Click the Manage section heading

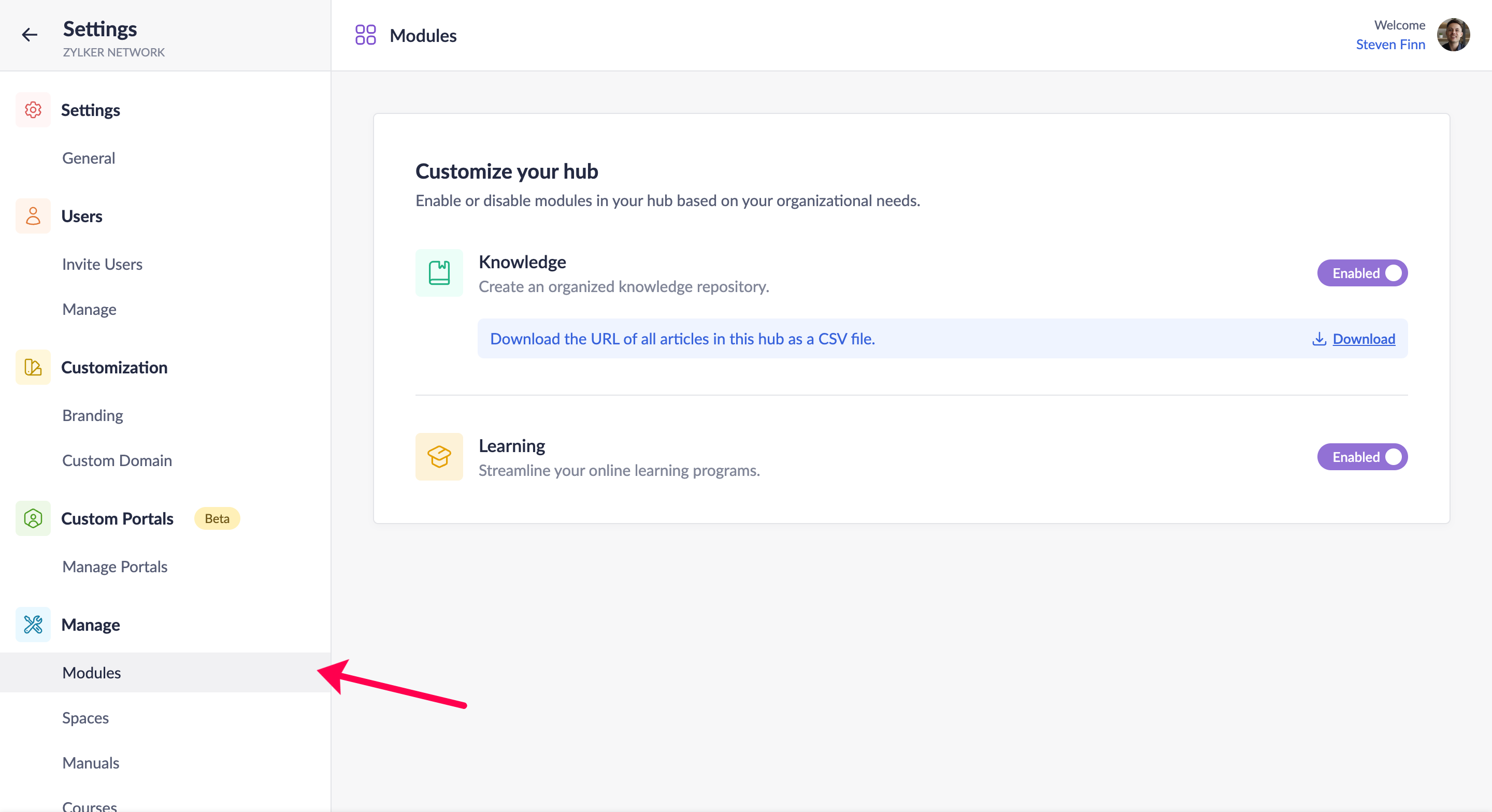(x=90, y=625)
